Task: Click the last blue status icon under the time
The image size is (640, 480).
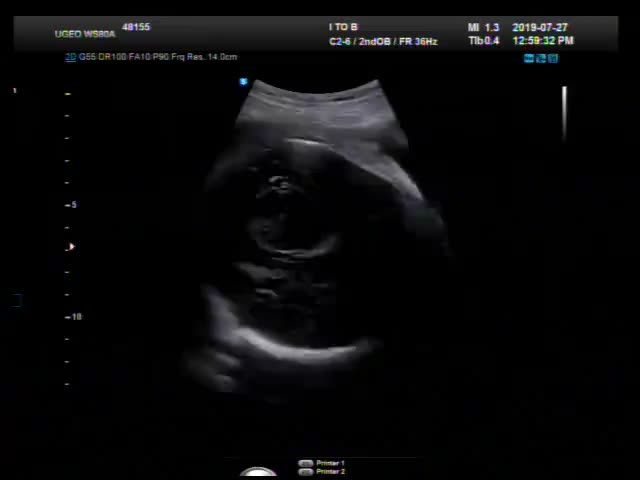Action: pyautogui.click(x=552, y=59)
